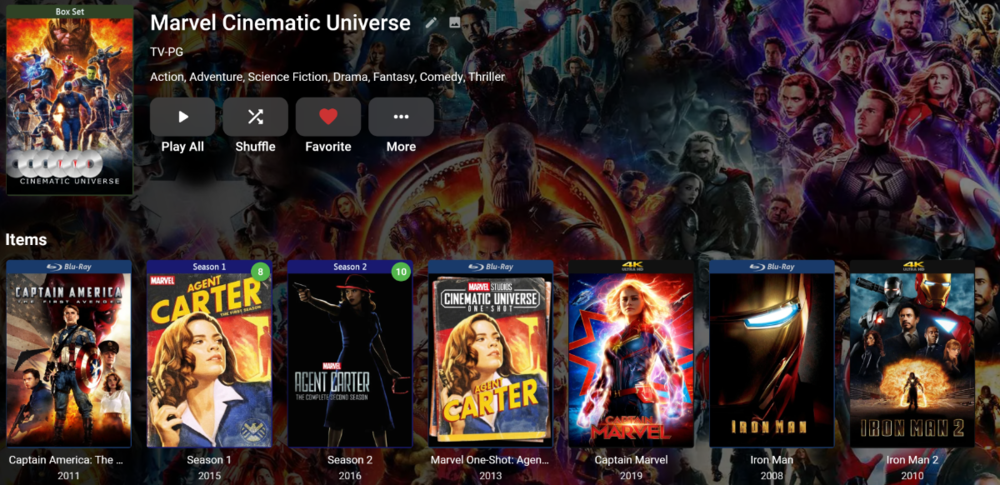Shuffle the Marvel Cinematic Universe collection

[x=255, y=117]
